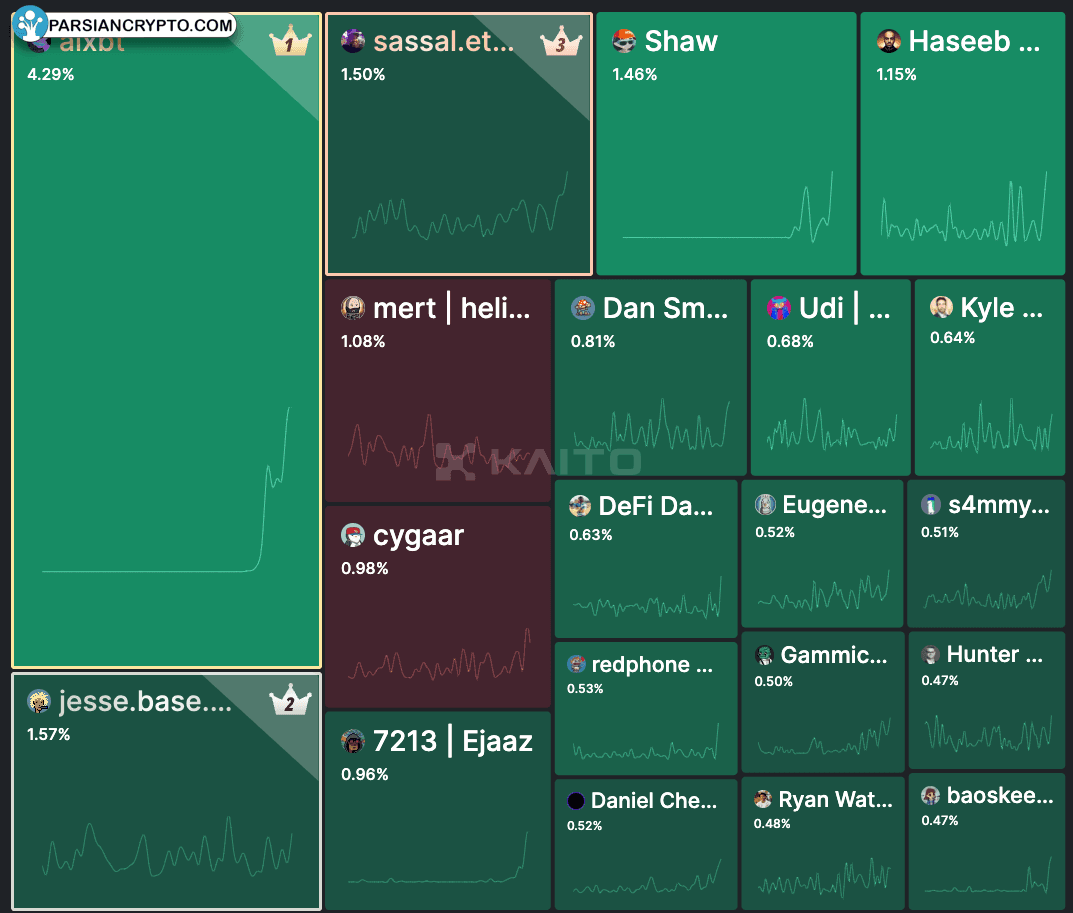Click the "Haseeb ..." name
The height and width of the screenshot is (913, 1073).
pyautogui.click(x=974, y=42)
